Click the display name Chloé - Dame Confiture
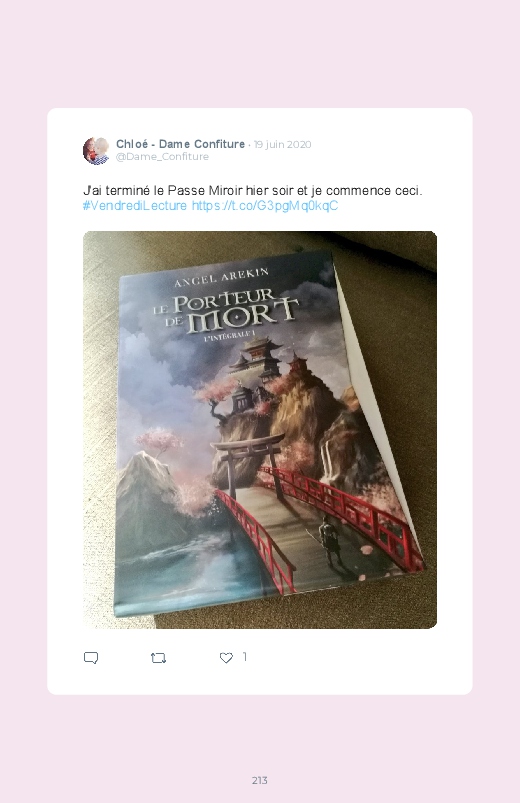The height and width of the screenshot is (803, 520). click(x=180, y=144)
